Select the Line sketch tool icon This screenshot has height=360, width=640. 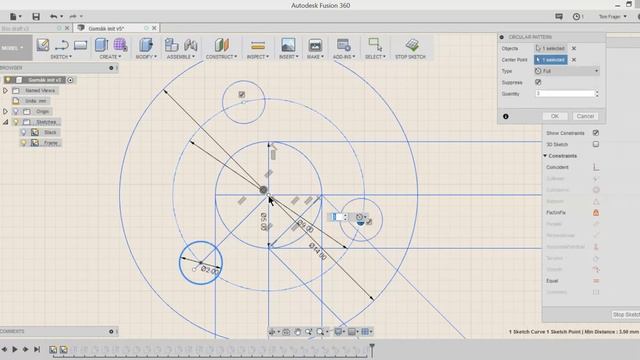pos(62,45)
